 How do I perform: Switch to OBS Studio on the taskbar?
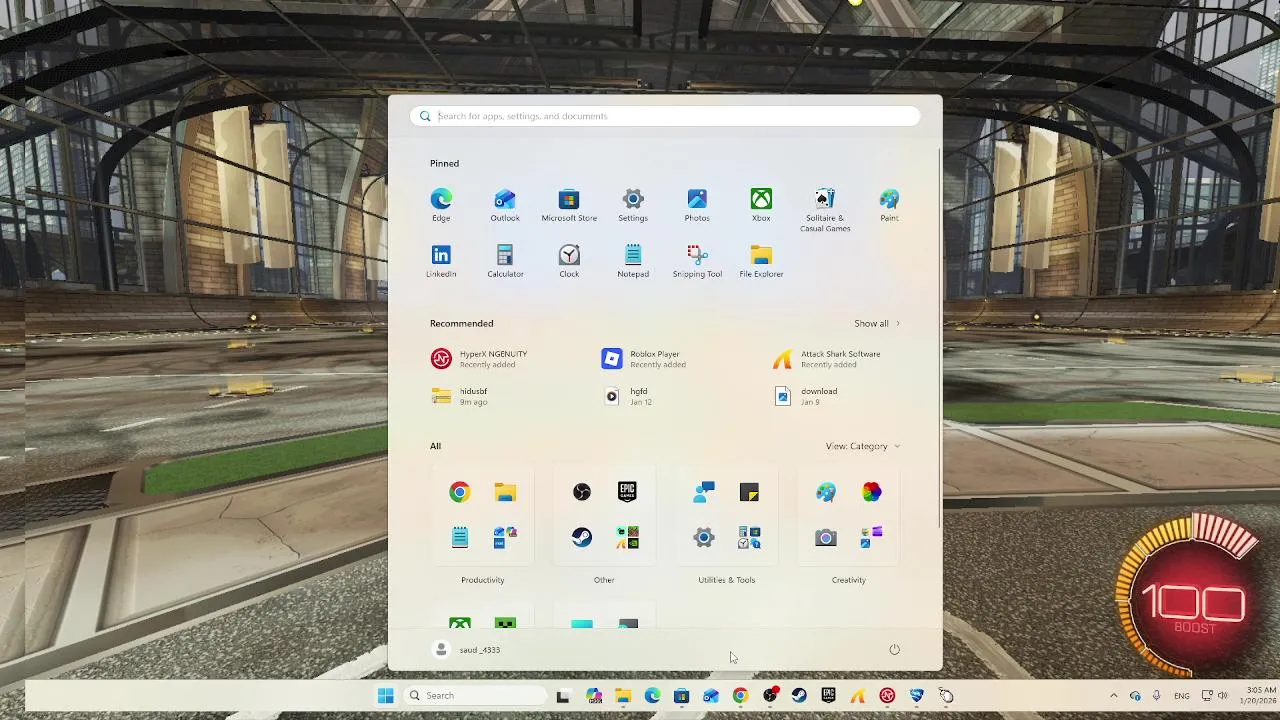point(770,696)
